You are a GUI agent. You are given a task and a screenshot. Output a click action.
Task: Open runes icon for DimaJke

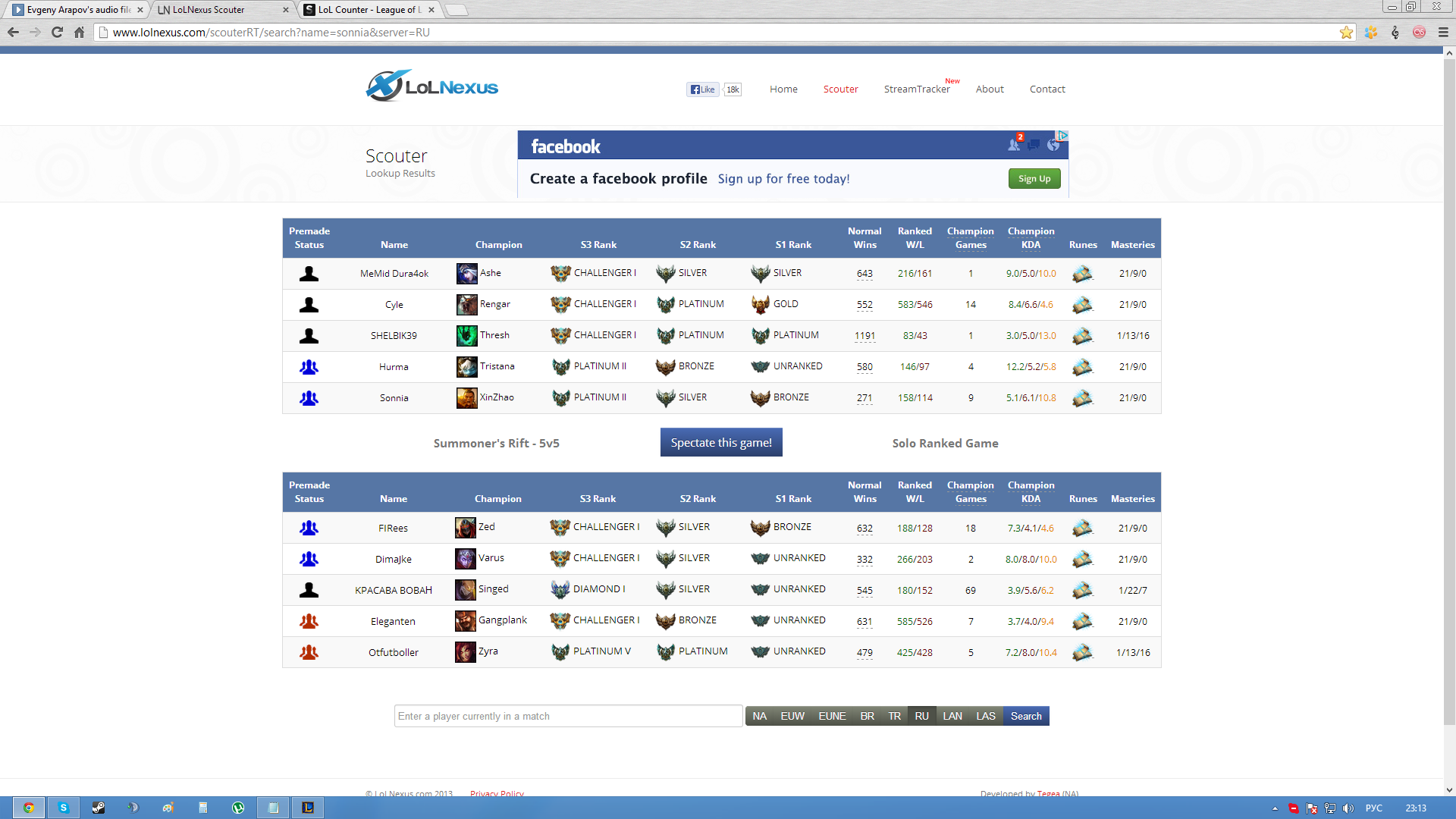click(1082, 559)
